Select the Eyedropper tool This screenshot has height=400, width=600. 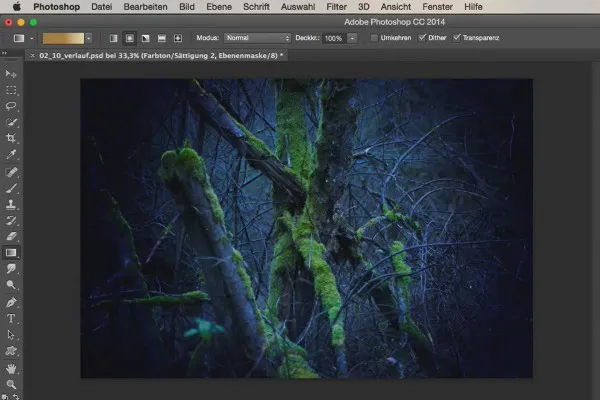(11, 154)
